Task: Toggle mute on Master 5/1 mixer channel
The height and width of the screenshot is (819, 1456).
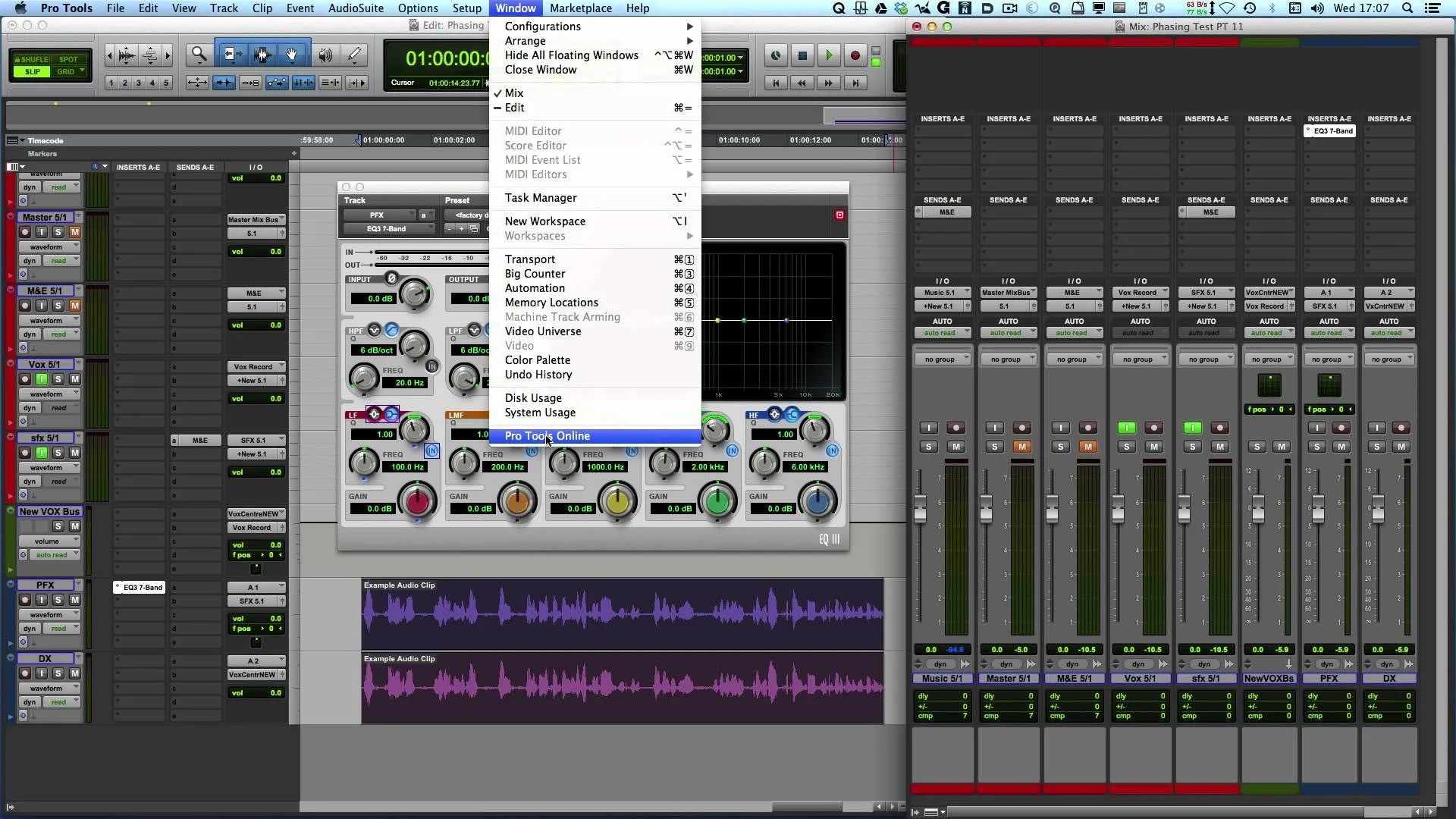Action: click(x=1021, y=447)
